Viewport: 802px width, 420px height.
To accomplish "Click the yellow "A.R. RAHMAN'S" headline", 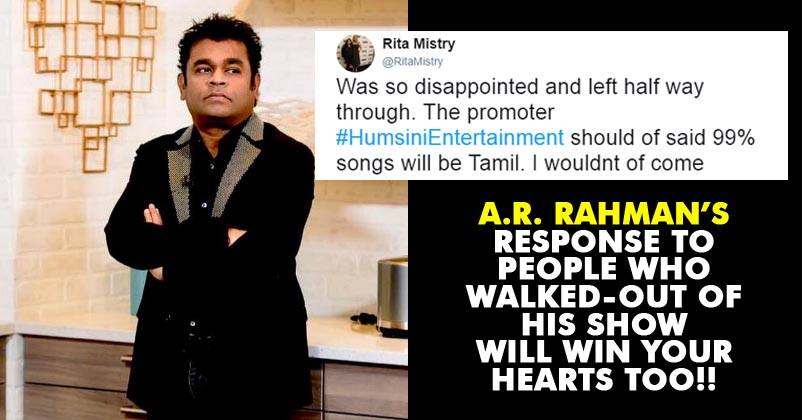I will tap(603, 214).
